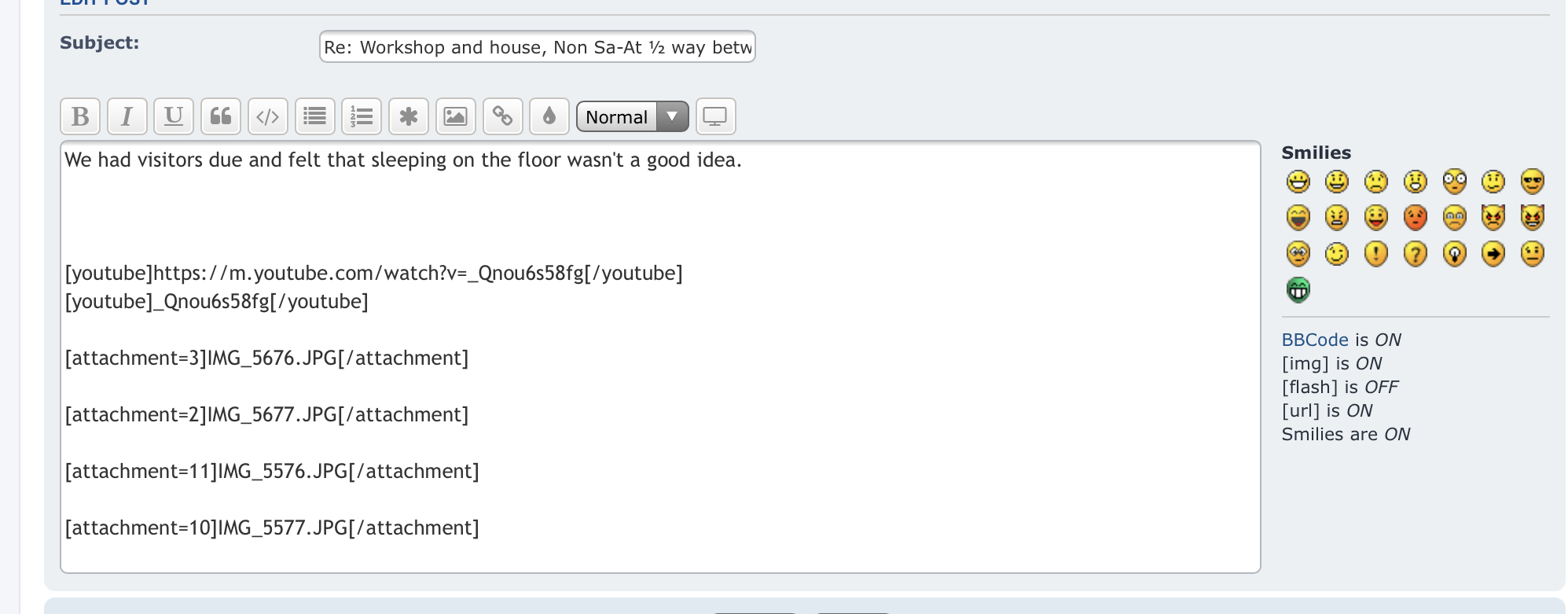Viewport: 1568px width, 614px height.
Task: Insert a list item with the asterisk icon
Action: click(409, 117)
